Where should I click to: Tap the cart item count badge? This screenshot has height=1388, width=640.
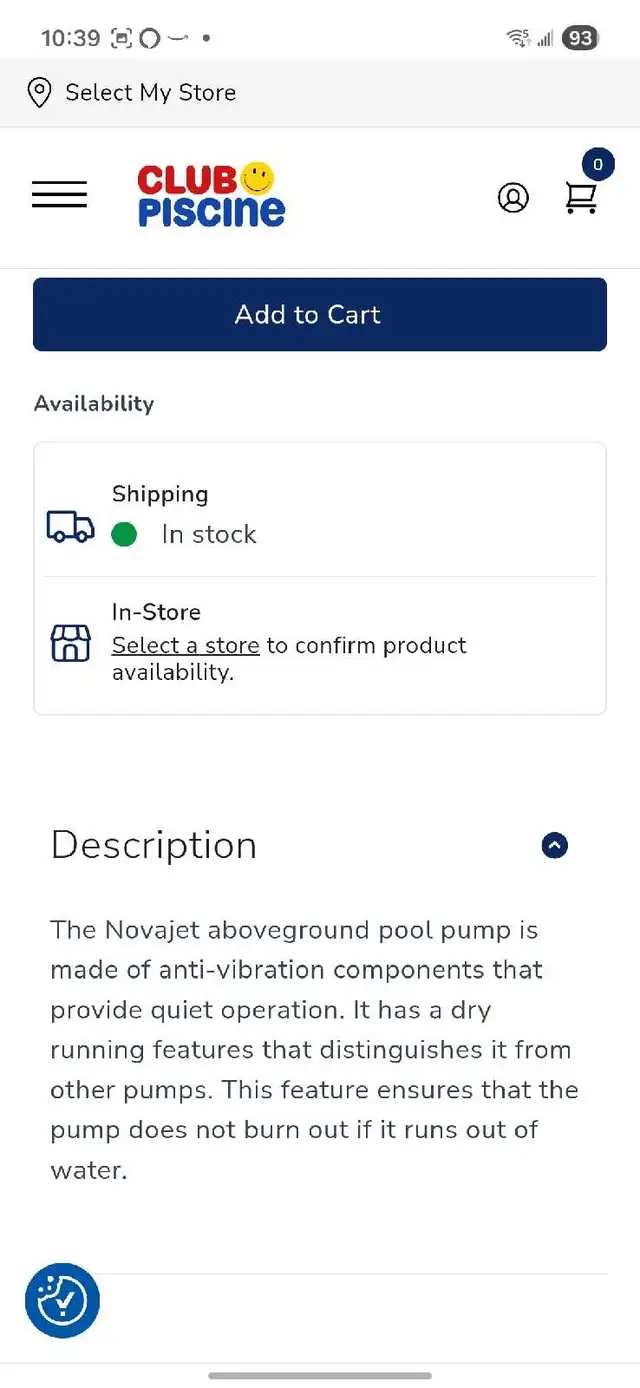click(x=598, y=165)
